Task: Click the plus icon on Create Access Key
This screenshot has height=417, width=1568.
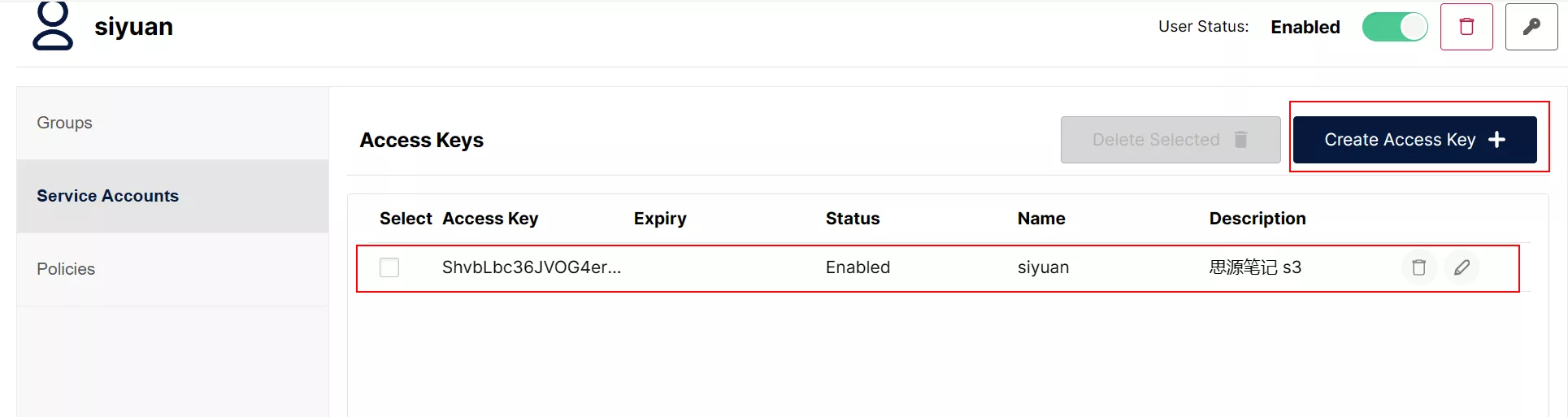Action: [1496, 140]
